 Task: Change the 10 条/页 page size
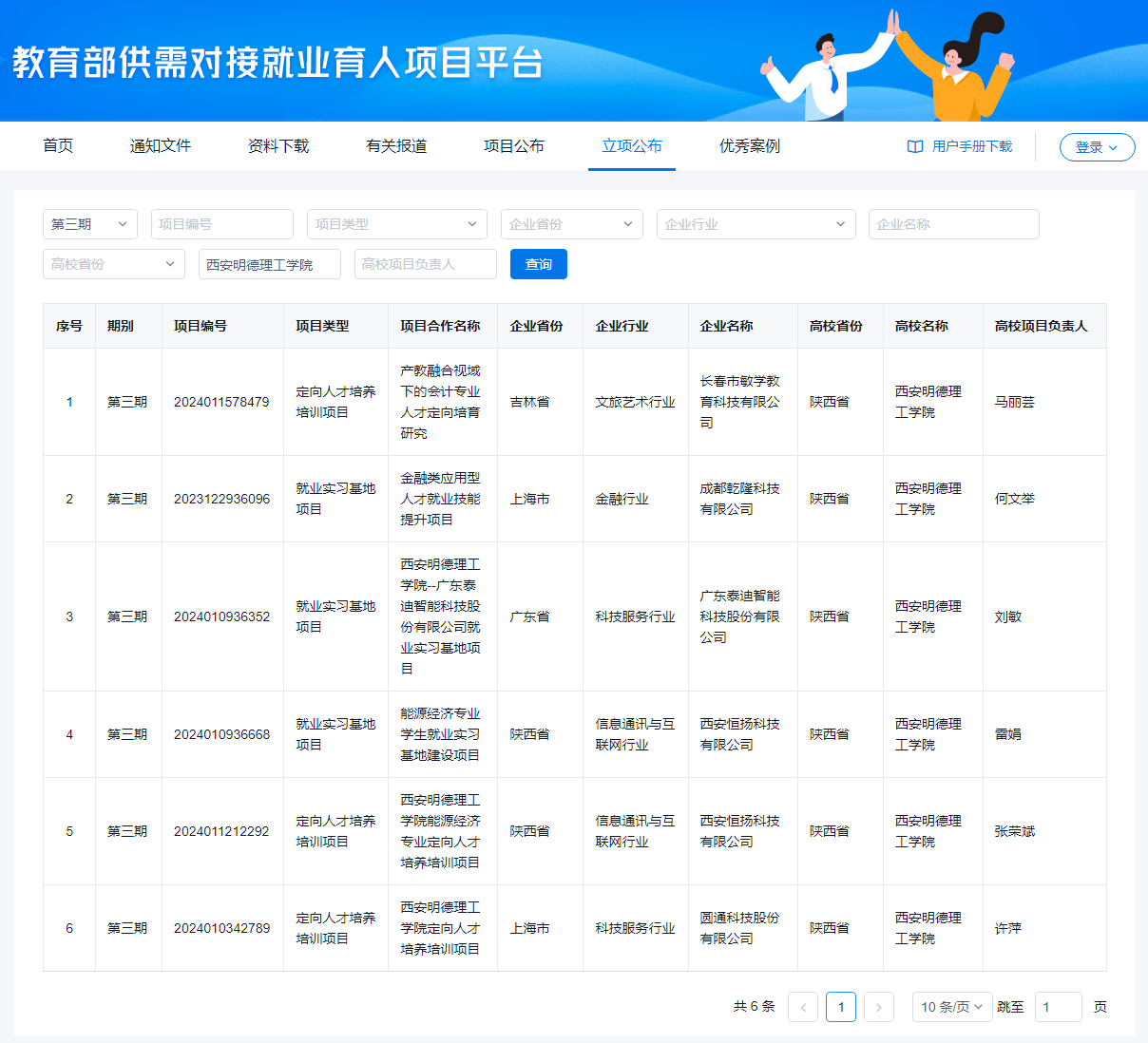pos(951,1007)
